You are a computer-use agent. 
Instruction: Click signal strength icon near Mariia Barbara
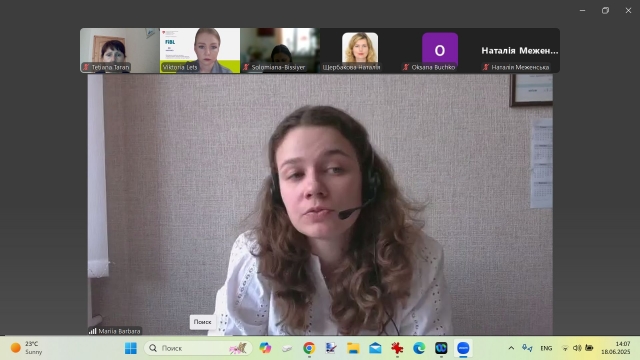click(93, 331)
